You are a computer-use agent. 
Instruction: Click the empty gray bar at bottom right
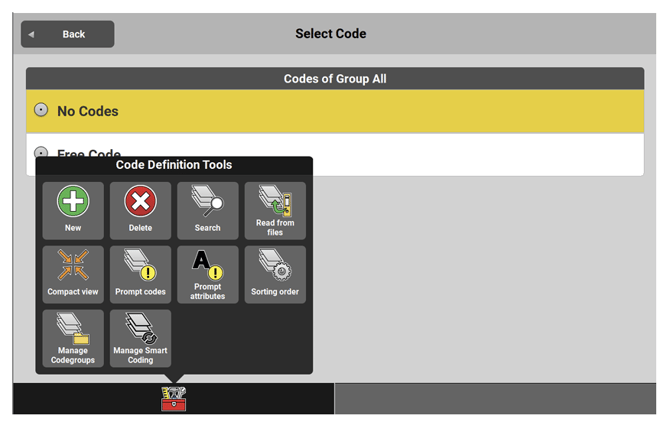495,398
